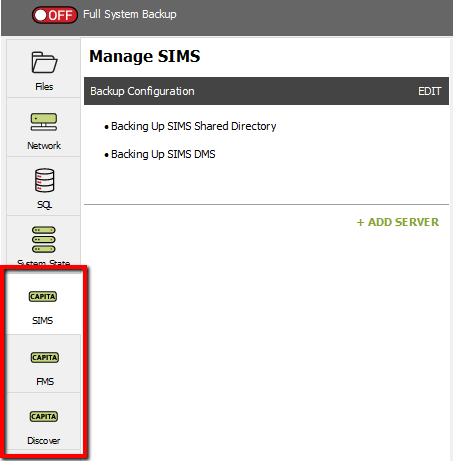Select the Capita Discover icon
Viewport: 453px width, 461px height.
coord(44,416)
